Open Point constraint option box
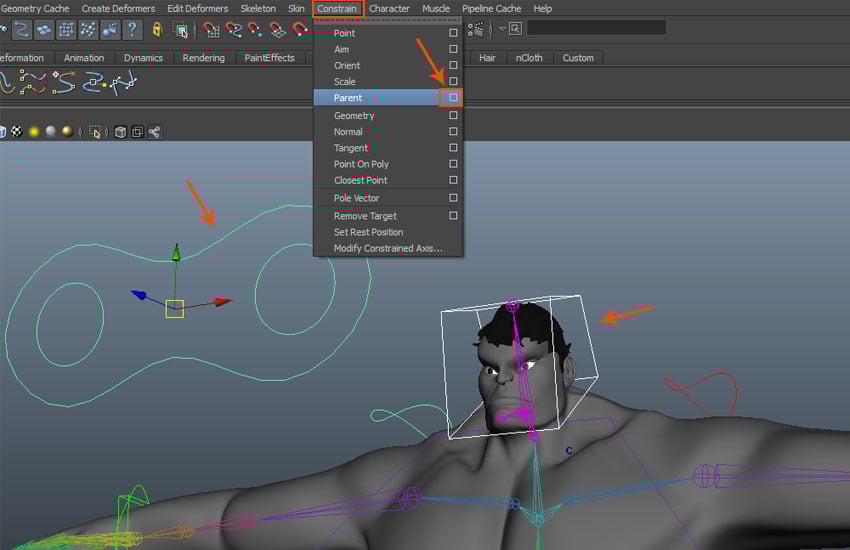850x550 pixels. tap(453, 34)
